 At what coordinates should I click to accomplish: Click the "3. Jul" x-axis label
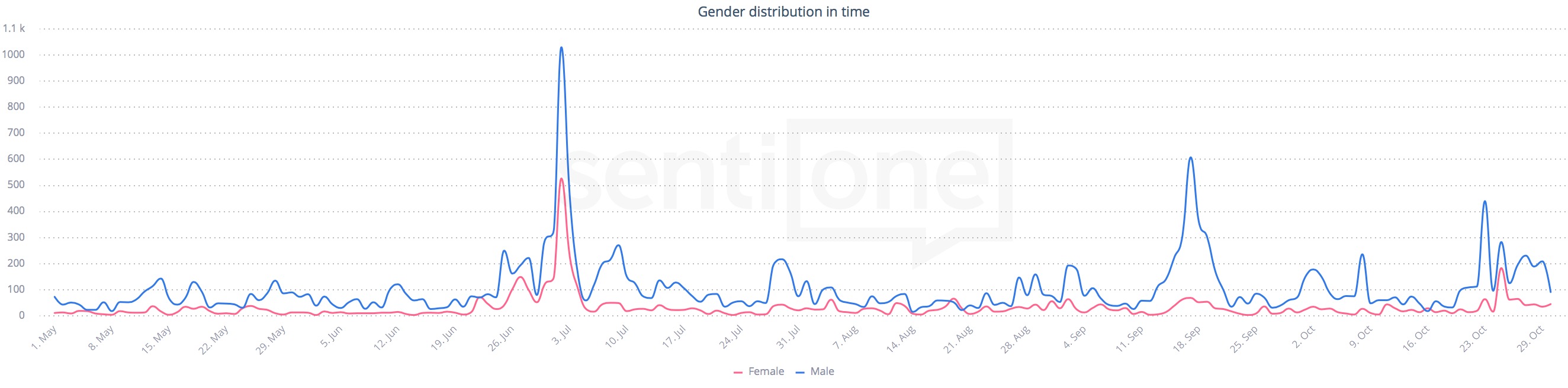pyautogui.click(x=562, y=337)
